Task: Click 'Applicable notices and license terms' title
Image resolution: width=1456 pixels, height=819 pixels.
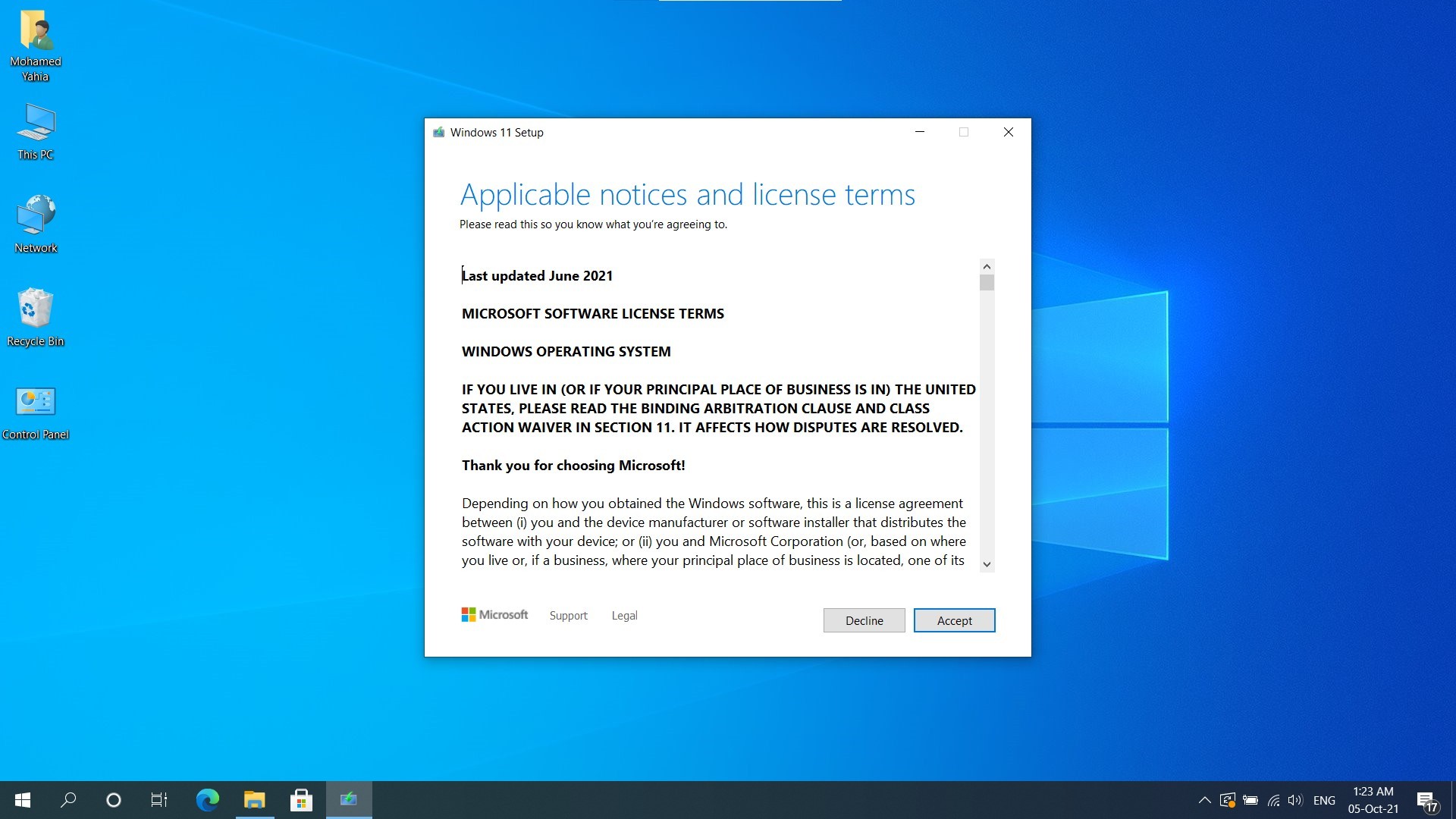Action: tap(688, 195)
